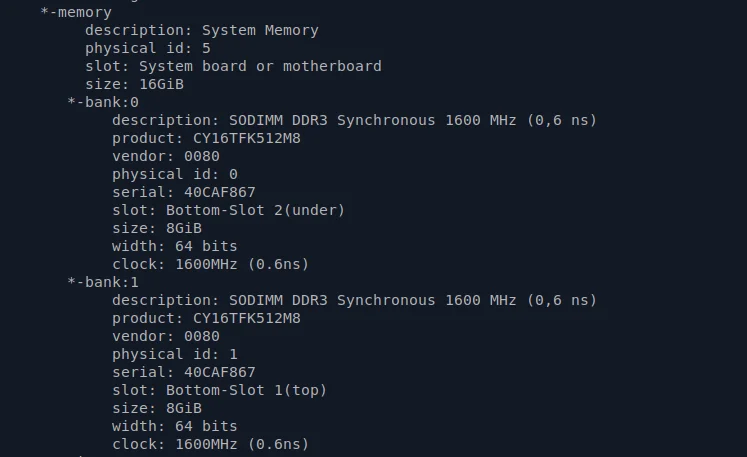
Task: Click the "physical id: 1" line
Action: (174, 354)
